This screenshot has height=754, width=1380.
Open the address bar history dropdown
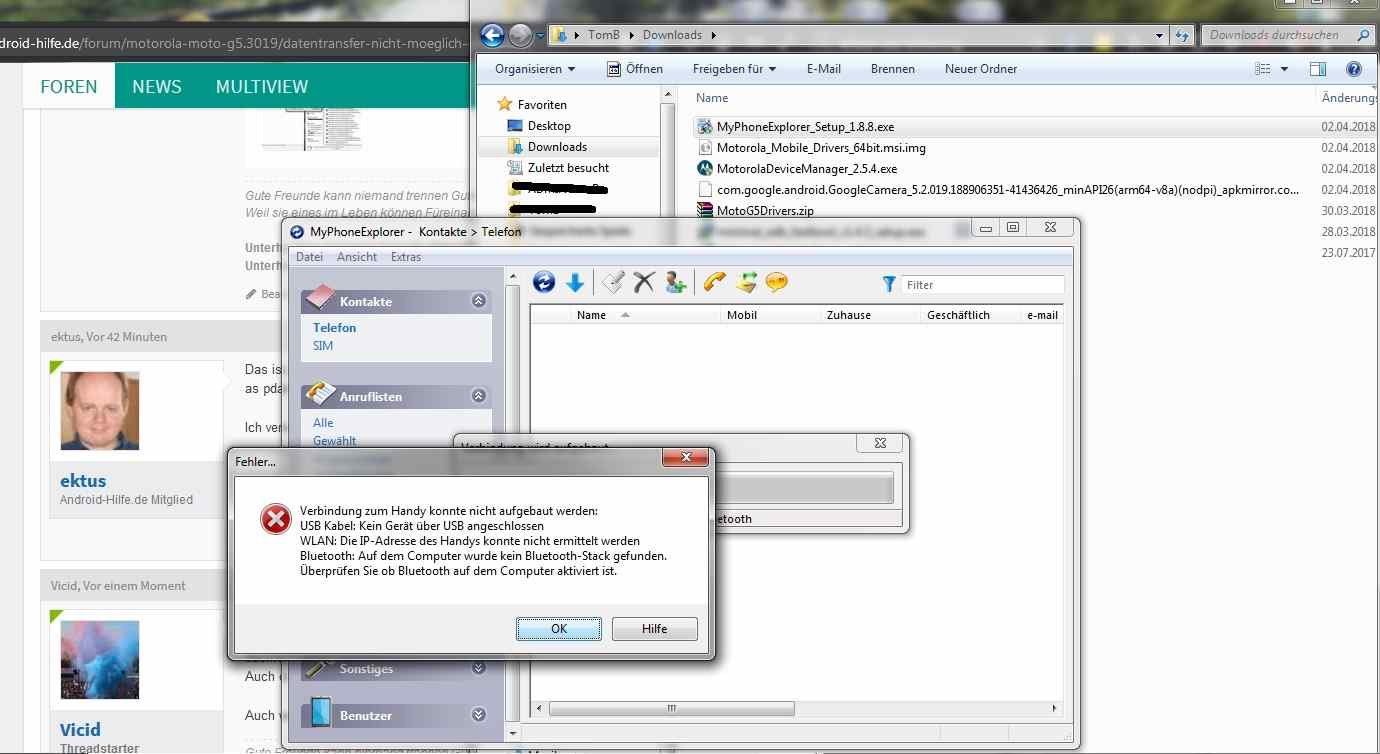[1160, 35]
